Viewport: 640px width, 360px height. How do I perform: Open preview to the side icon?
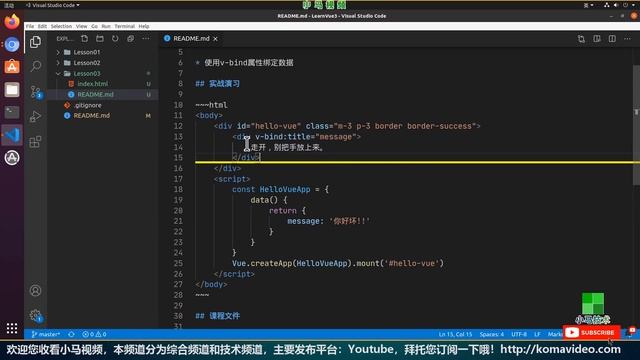(x=597, y=39)
